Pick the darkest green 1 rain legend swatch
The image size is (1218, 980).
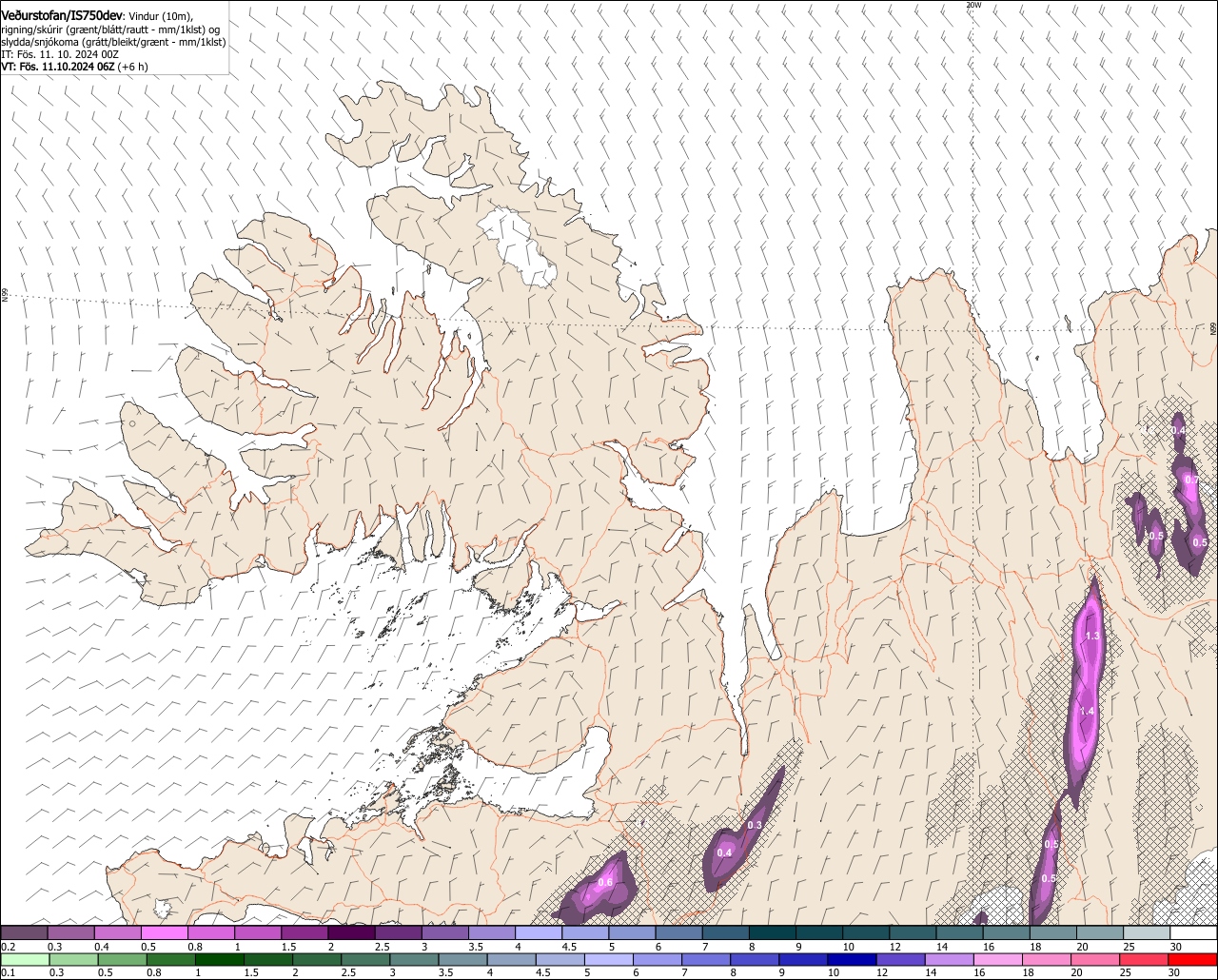[219, 959]
